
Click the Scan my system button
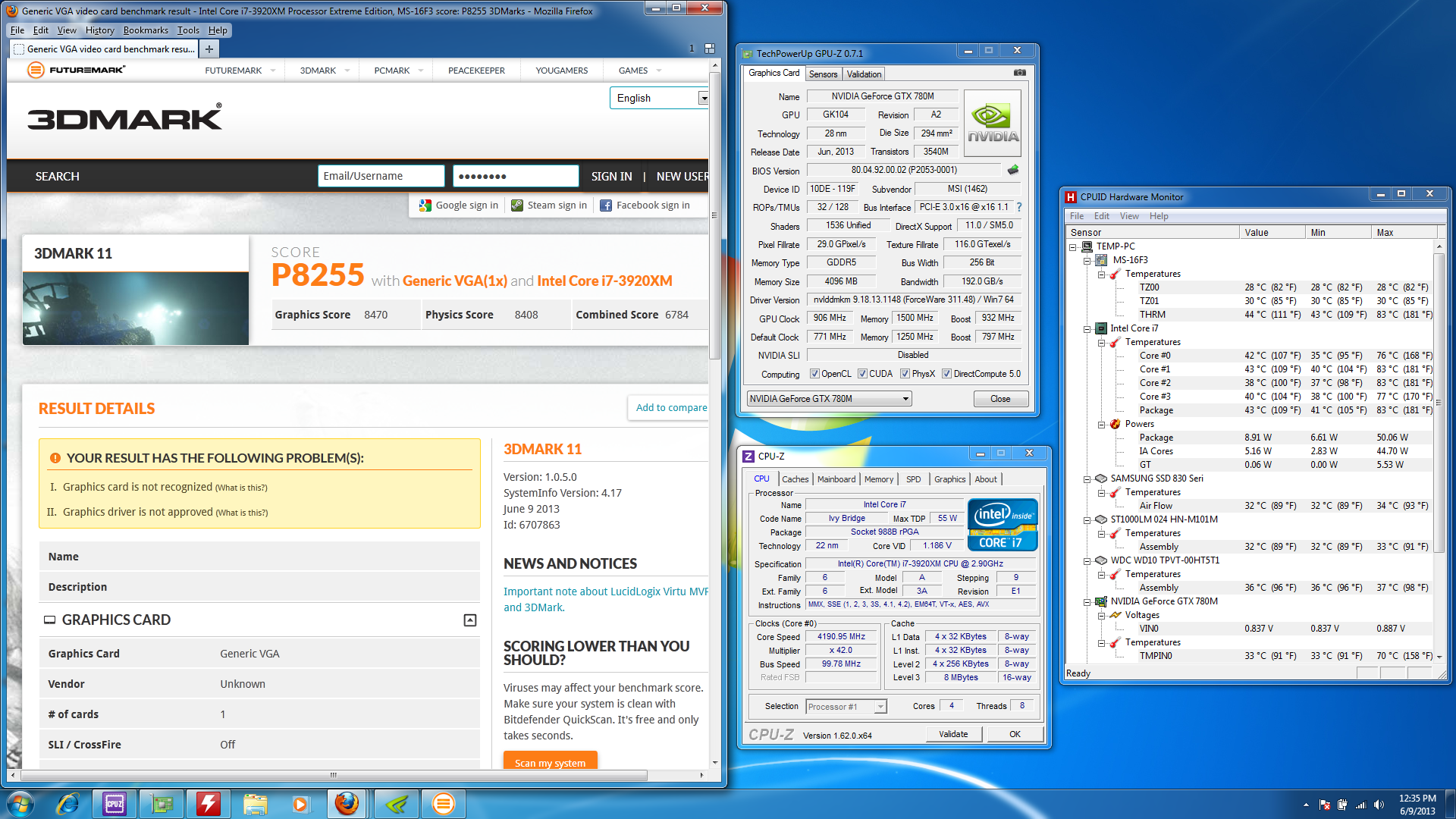point(550,761)
